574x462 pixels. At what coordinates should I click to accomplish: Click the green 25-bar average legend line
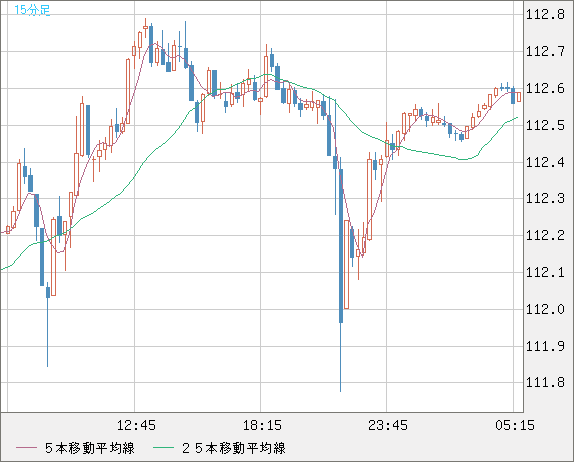coord(163,448)
